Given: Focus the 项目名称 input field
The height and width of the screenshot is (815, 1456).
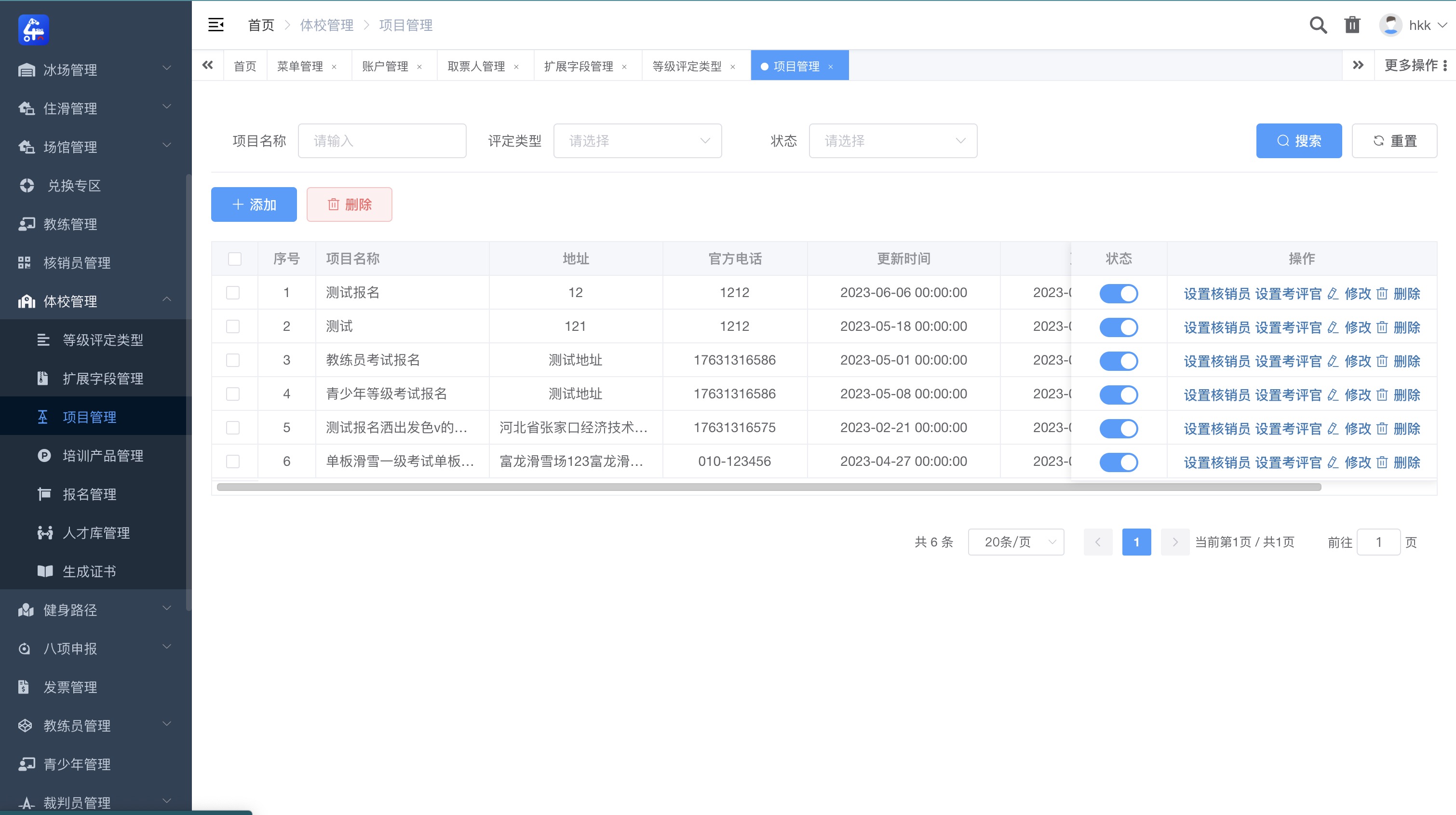Looking at the screenshot, I should tap(382, 141).
